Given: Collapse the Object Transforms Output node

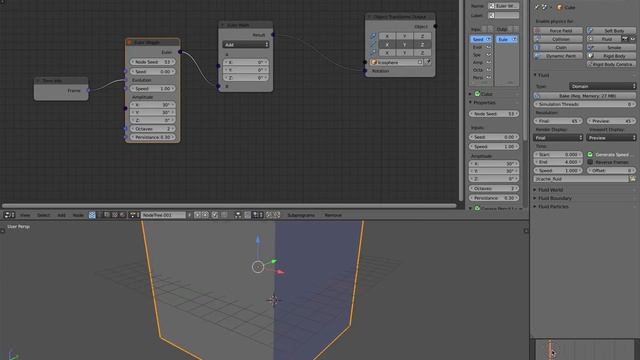Looking at the screenshot, I should click(369, 17).
